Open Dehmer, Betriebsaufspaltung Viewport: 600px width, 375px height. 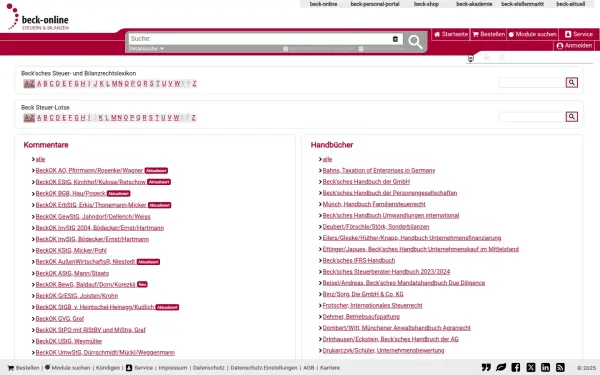coord(361,316)
